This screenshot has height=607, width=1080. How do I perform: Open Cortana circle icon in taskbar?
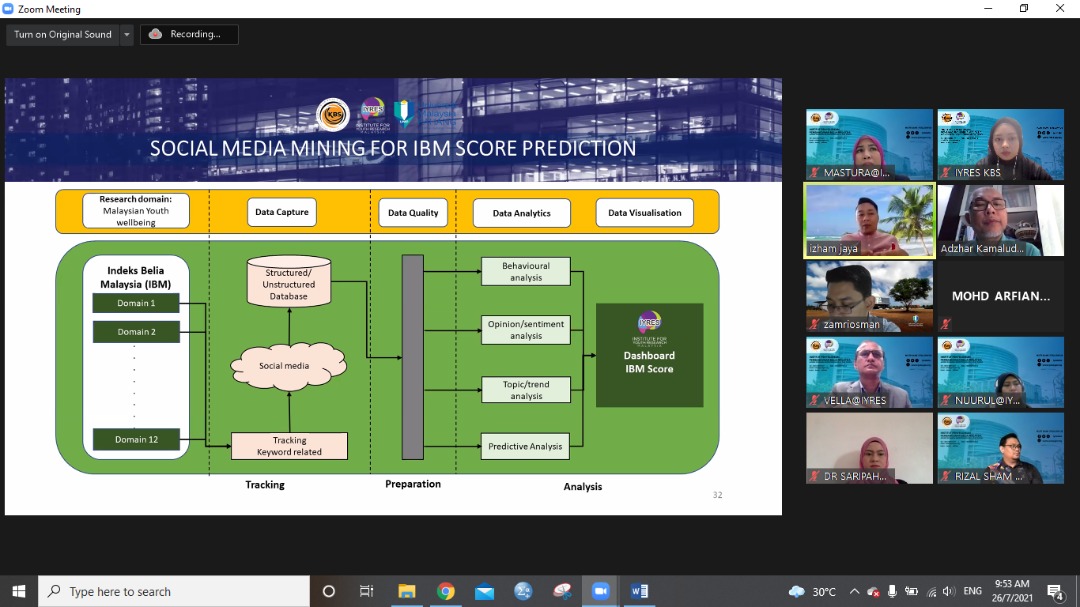coord(328,591)
